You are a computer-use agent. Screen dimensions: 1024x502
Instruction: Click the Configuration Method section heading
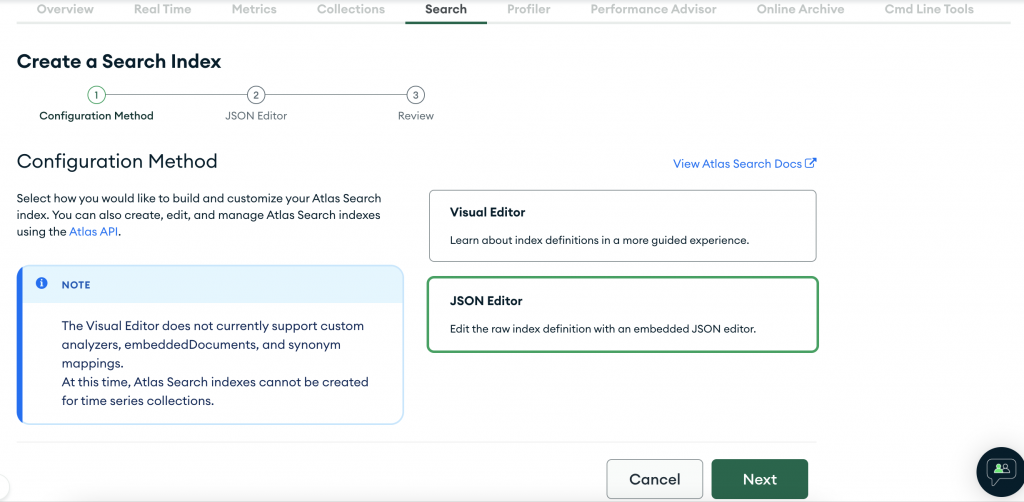pos(117,161)
